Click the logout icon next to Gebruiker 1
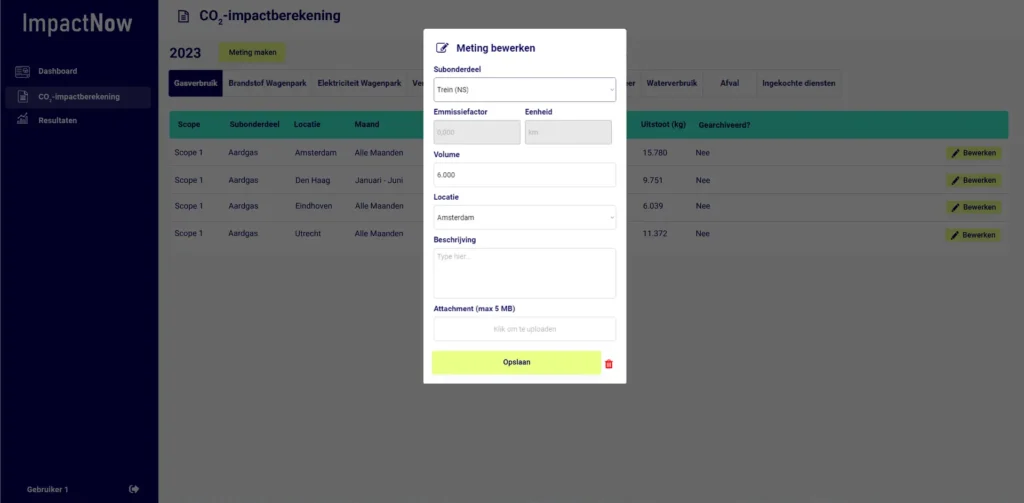1024x503 pixels. [134, 489]
